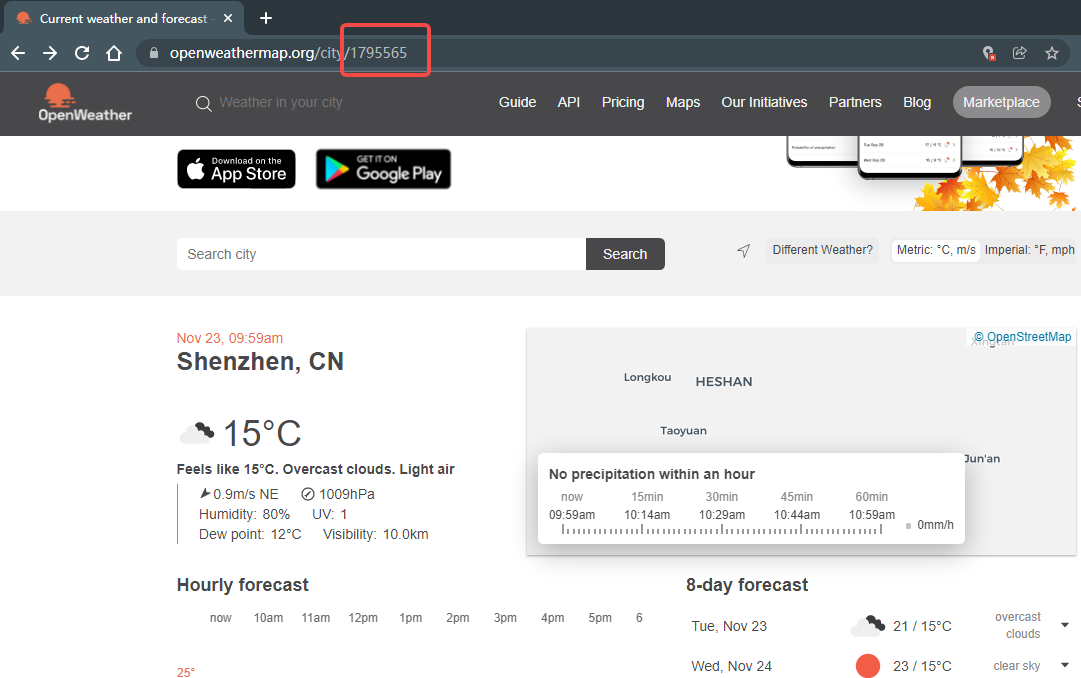Image resolution: width=1081 pixels, height=678 pixels.
Task: Click the Shenzhen, CN heading
Action: point(260,361)
